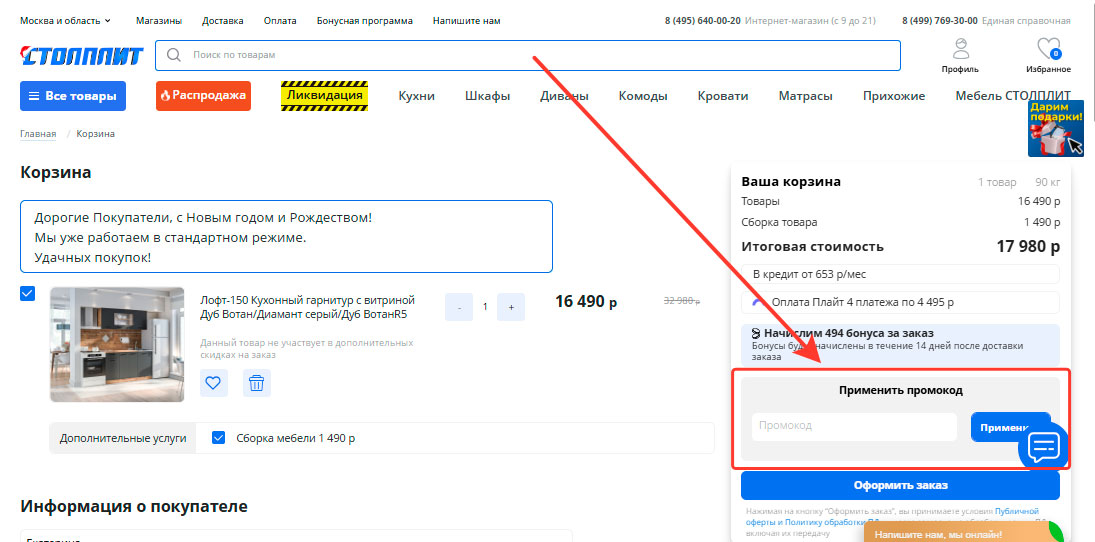Viewport: 1095px width, 542px height.
Task: Call phone number 8 (499) 769-30-00
Action: [x=939, y=21]
